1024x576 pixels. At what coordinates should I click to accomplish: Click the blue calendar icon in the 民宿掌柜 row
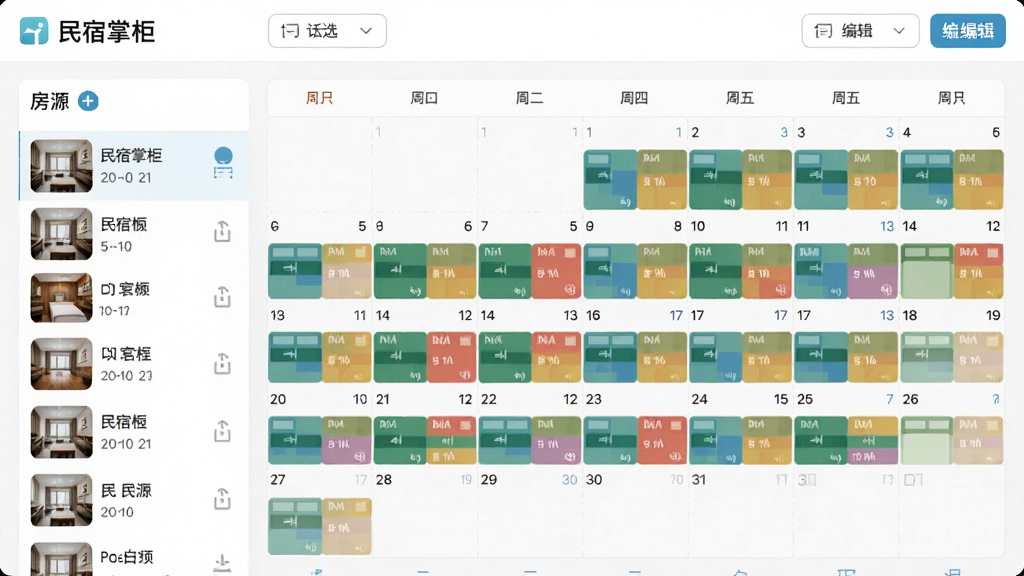(223, 163)
